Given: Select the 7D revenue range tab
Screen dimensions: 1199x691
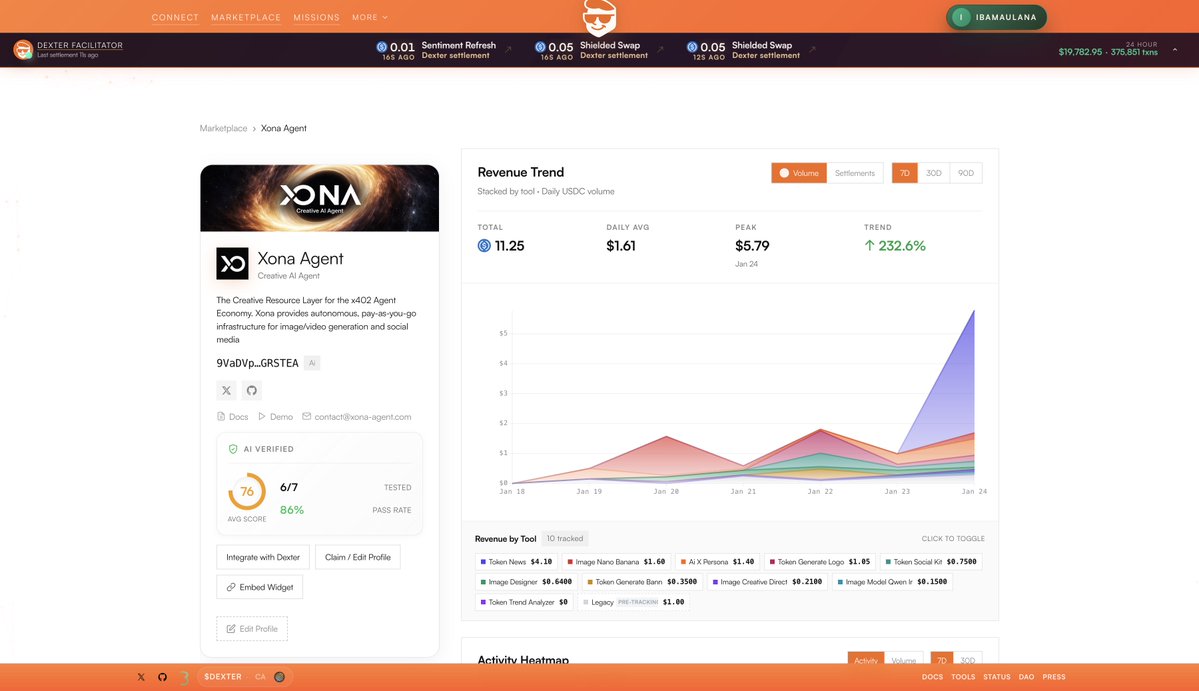Looking at the screenshot, I should pyautogui.click(x=905, y=173).
